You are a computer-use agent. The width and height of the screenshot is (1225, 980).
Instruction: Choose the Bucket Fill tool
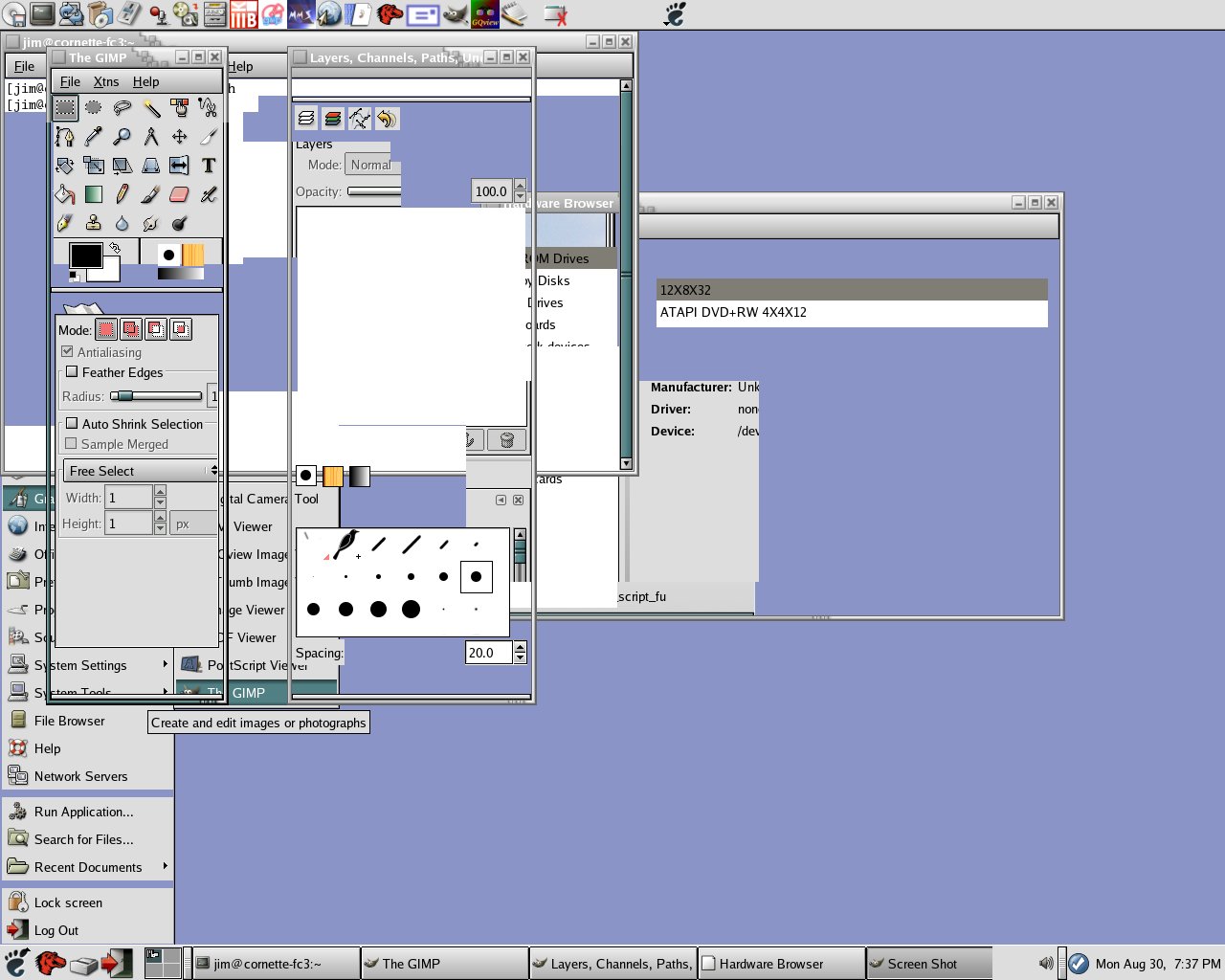click(64, 194)
